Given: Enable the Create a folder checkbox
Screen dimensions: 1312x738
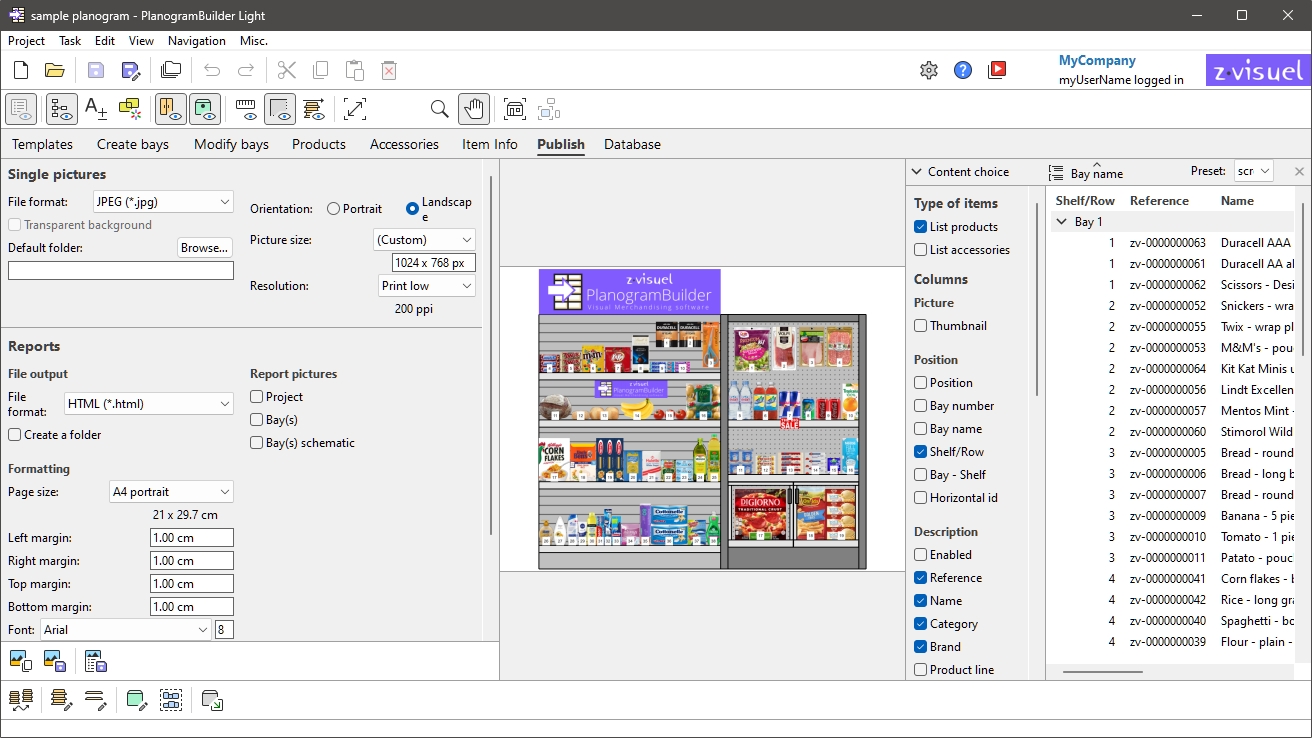Looking at the screenshot, I should 14,435.
